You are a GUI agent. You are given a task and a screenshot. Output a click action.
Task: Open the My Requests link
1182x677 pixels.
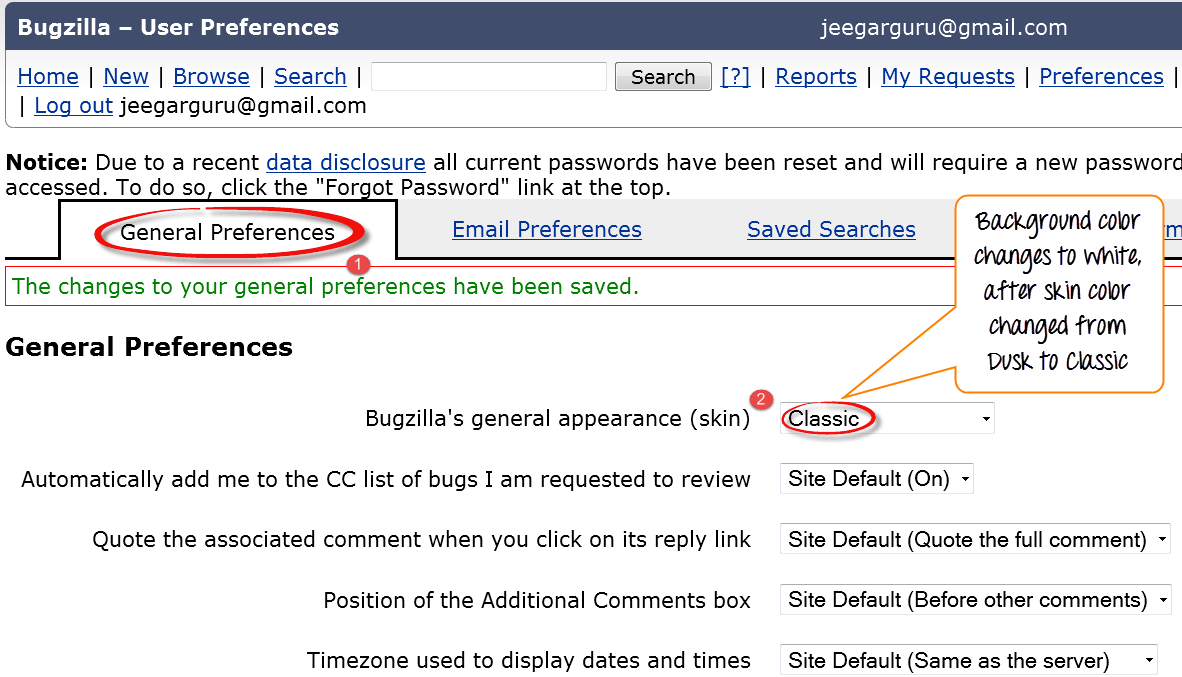click(x=948, y=77)
